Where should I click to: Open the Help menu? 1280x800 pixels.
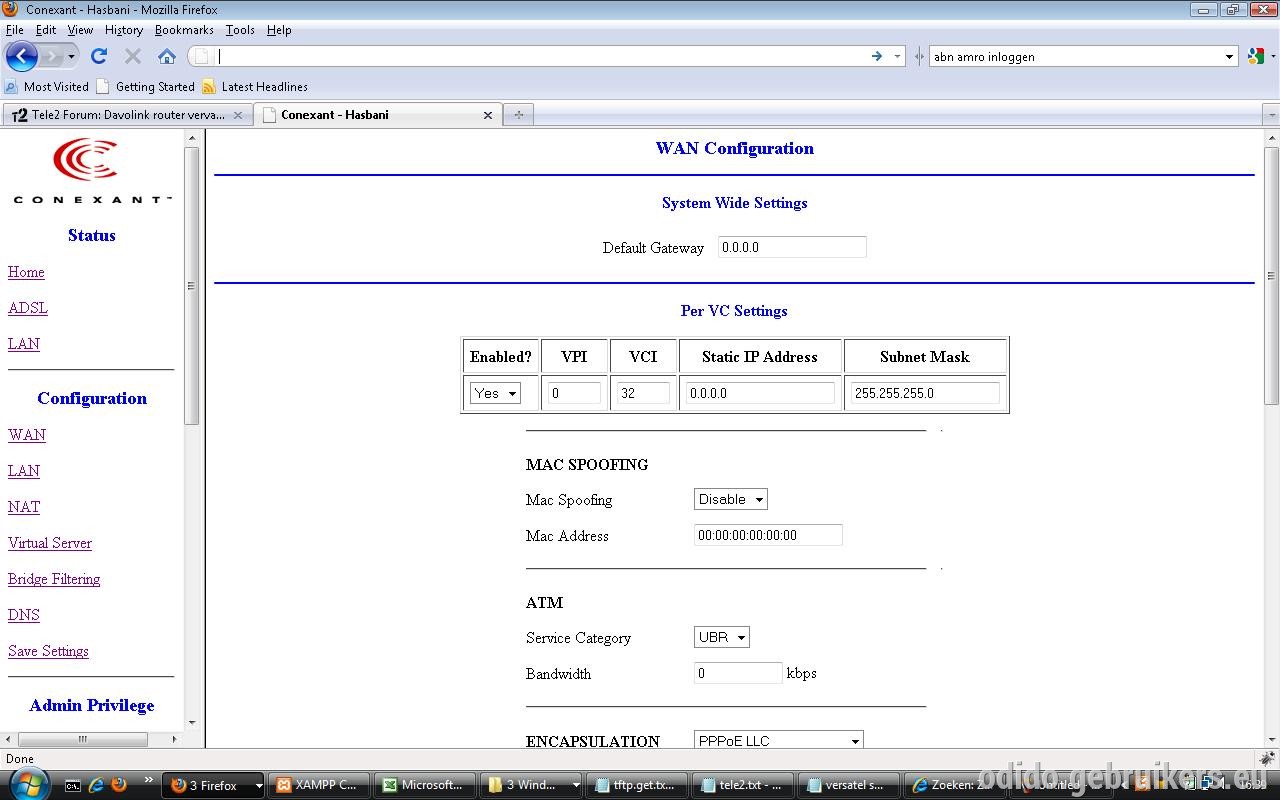279,30
